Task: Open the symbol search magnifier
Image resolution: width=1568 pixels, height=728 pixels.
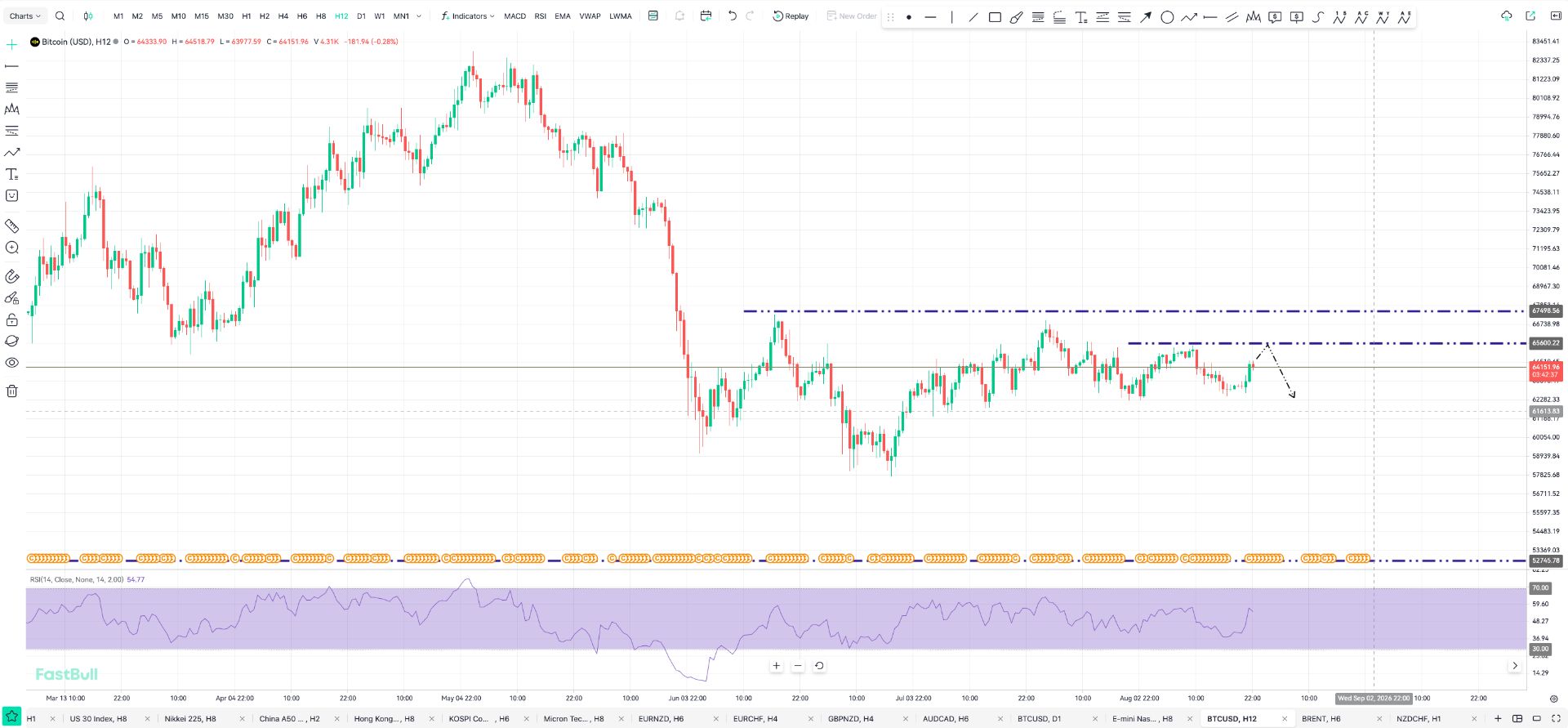Action: [x=60, y=16]
